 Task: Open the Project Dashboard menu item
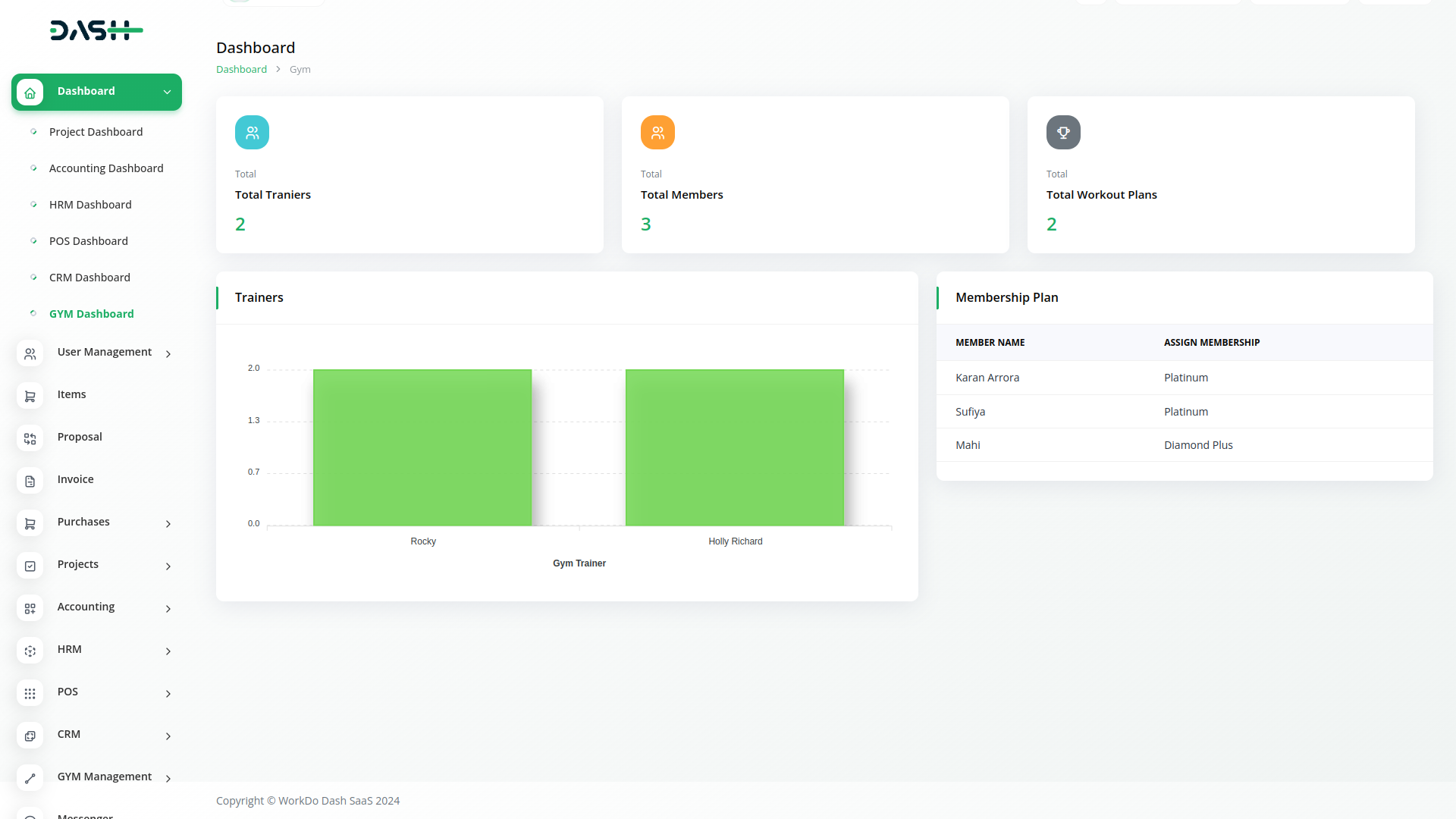[96, 132]
